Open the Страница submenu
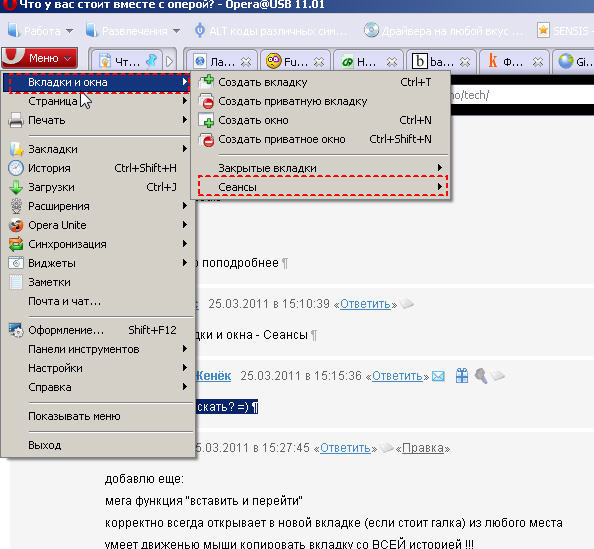 click(x=99, y=101)
